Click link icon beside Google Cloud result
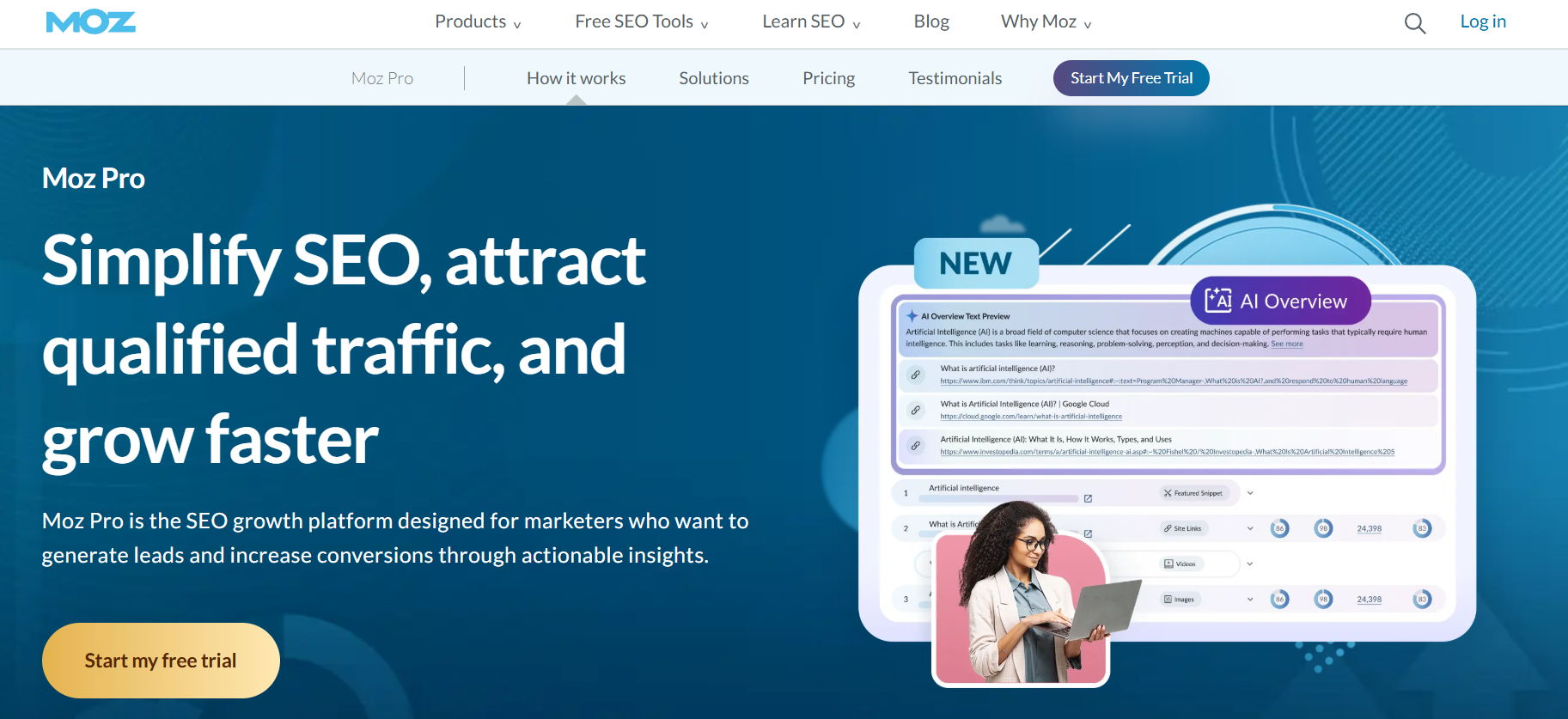This screenshot has height=719, width=1568. pyautogui.click(x=916, y=410)
